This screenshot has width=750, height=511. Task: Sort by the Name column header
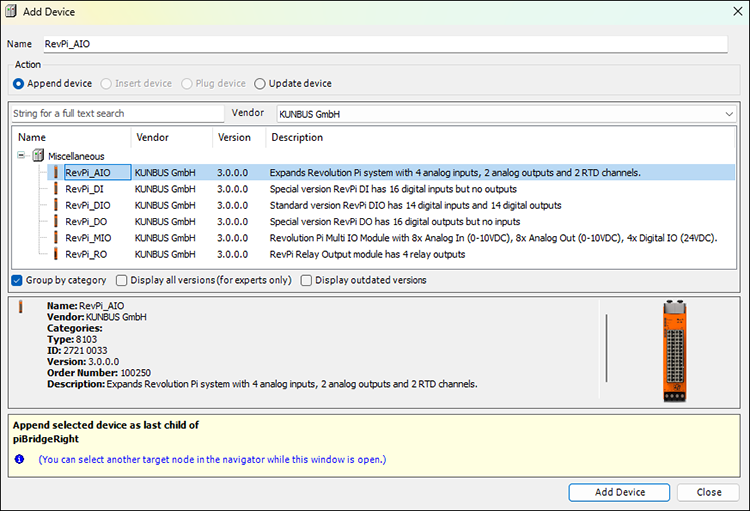(72, 137)
